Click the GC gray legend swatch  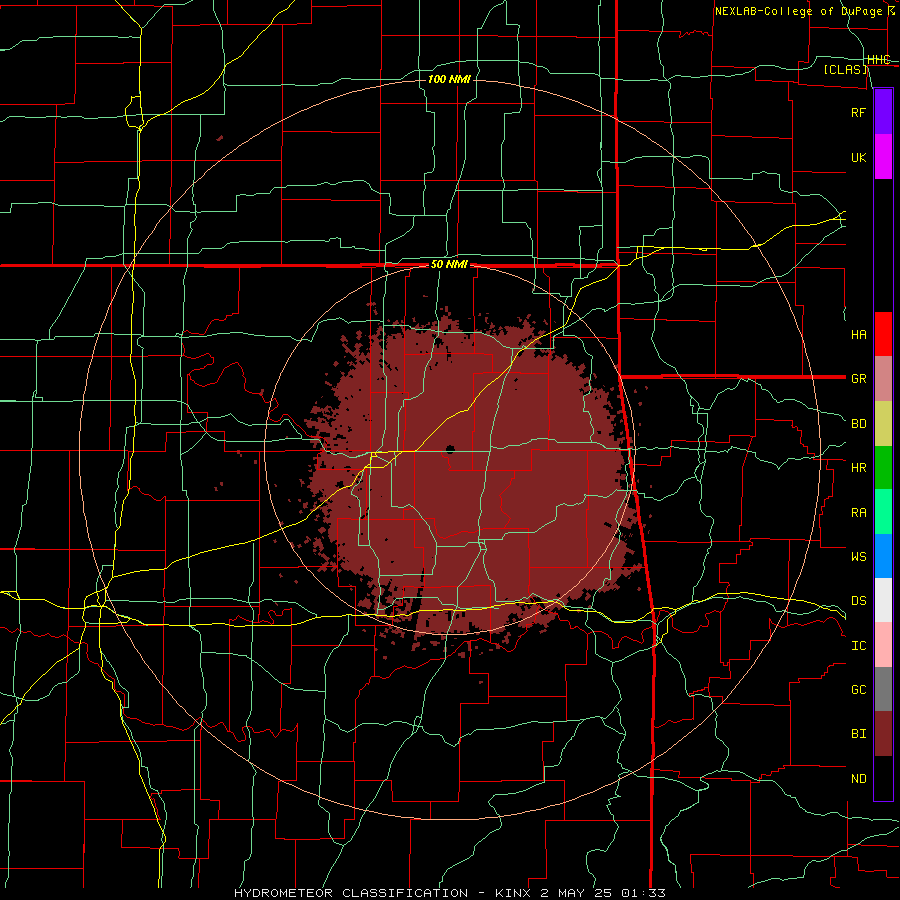click(883, 689)
